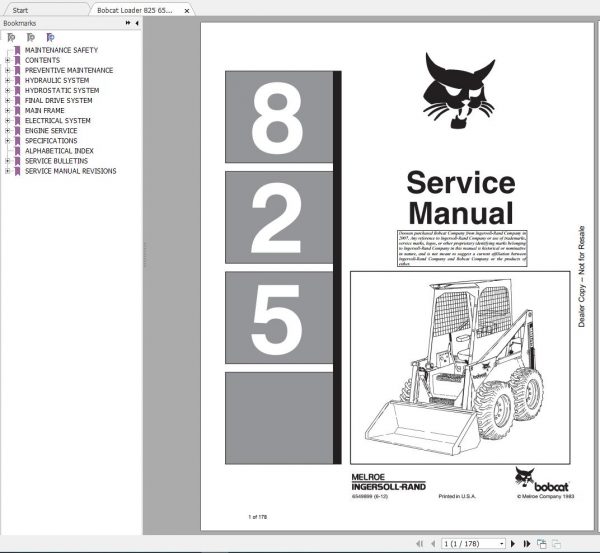Expand the FINAL DRIVE SYSTEM bookmark

point(7,100)
